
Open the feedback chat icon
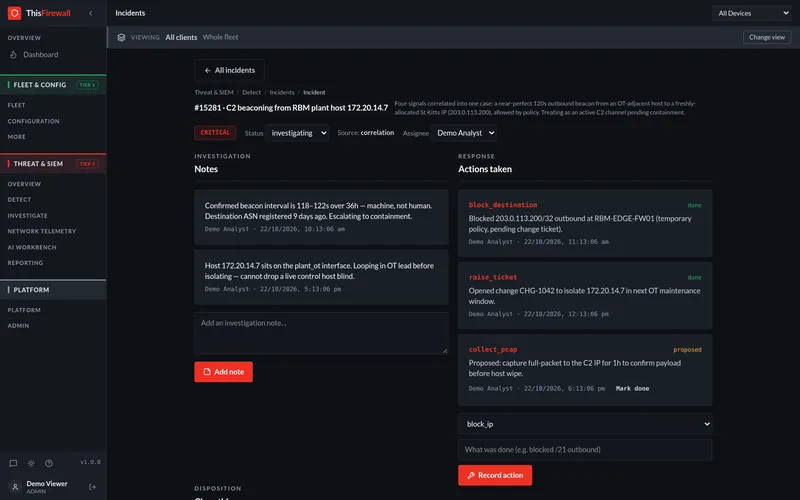click(x=13, y=463)
